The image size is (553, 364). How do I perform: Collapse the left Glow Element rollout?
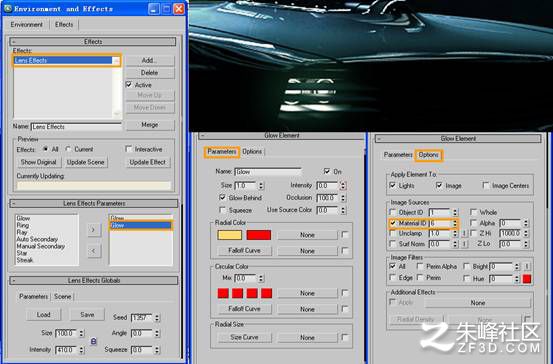pos(281,136)
